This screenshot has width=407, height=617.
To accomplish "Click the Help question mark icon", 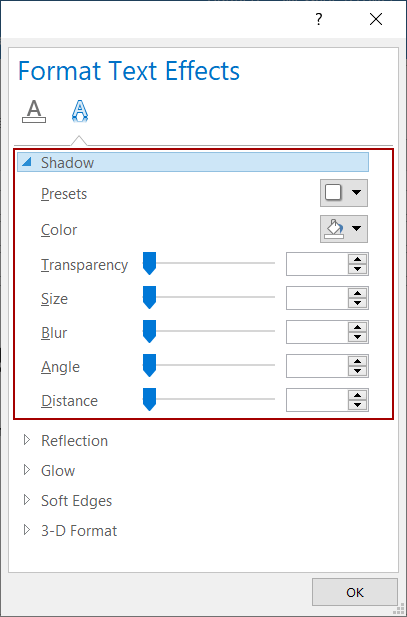I will pyautogui.click(x=319, y=19).
